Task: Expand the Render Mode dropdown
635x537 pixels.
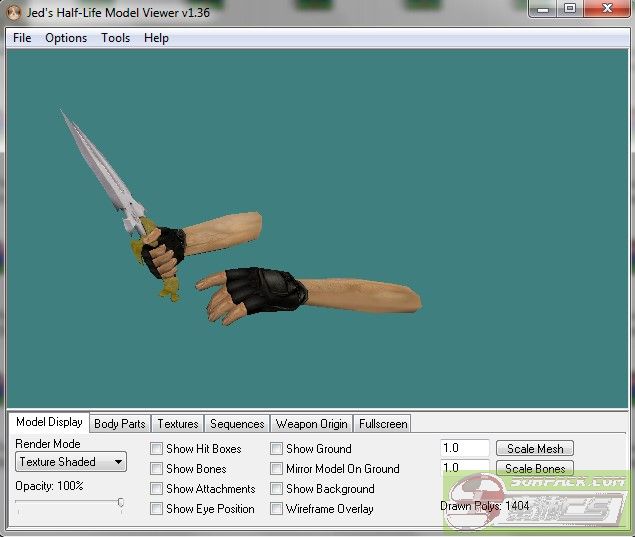Action: coord(71,462)
